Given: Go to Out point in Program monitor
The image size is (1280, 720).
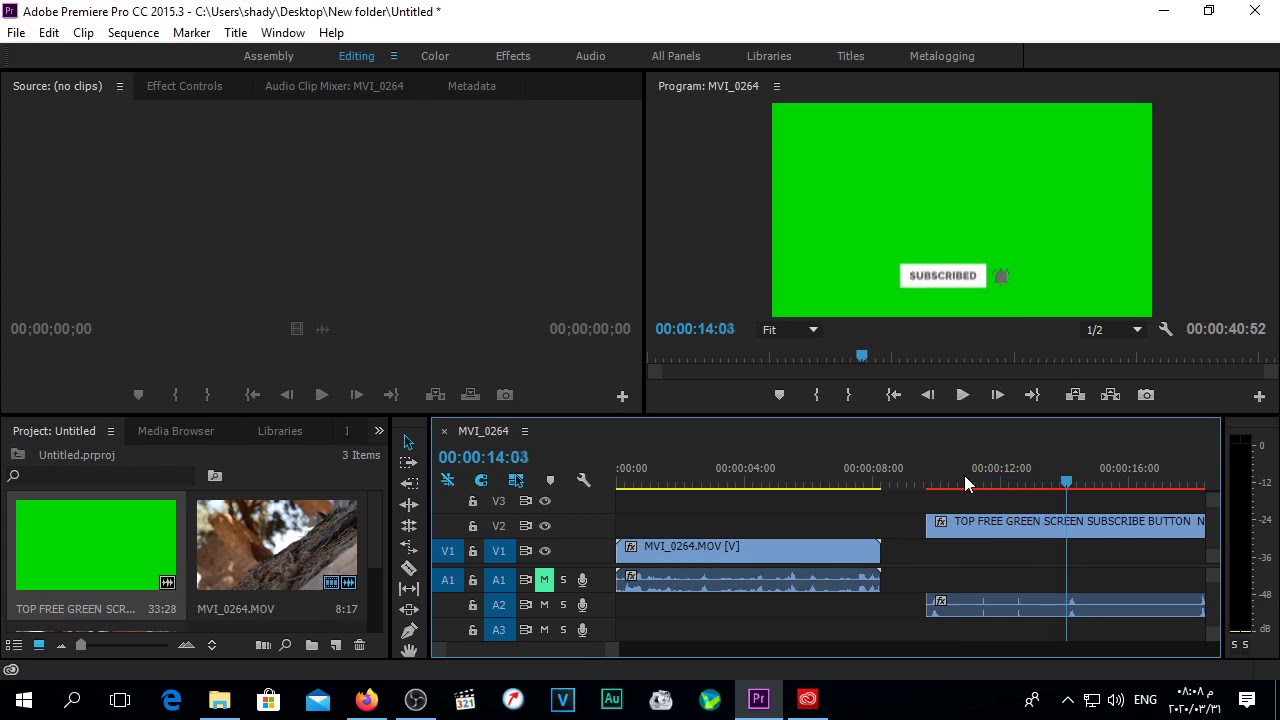Looking at the screenshot, I should (x=1032, y=395).
